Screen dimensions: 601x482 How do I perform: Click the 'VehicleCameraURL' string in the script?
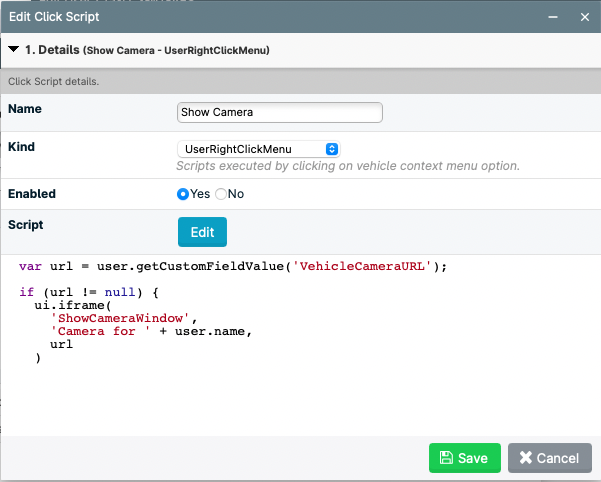[362, 266]
